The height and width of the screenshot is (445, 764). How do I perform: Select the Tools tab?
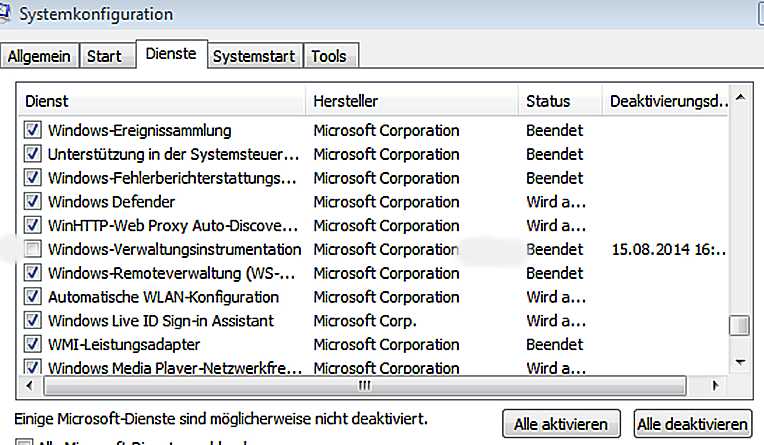[329, 56]
